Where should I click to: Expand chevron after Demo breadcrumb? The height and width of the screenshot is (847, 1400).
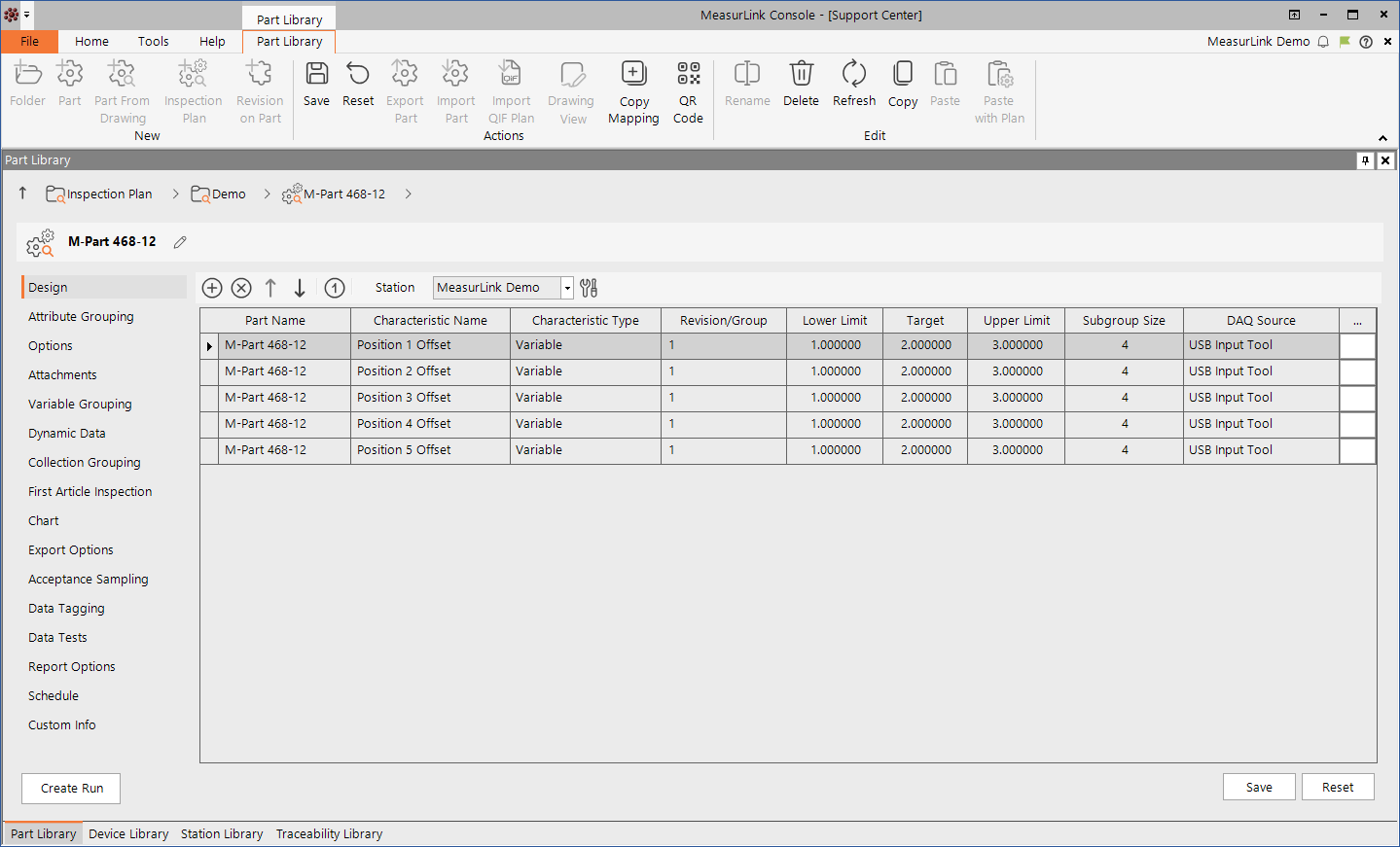[x=267, y=194]
